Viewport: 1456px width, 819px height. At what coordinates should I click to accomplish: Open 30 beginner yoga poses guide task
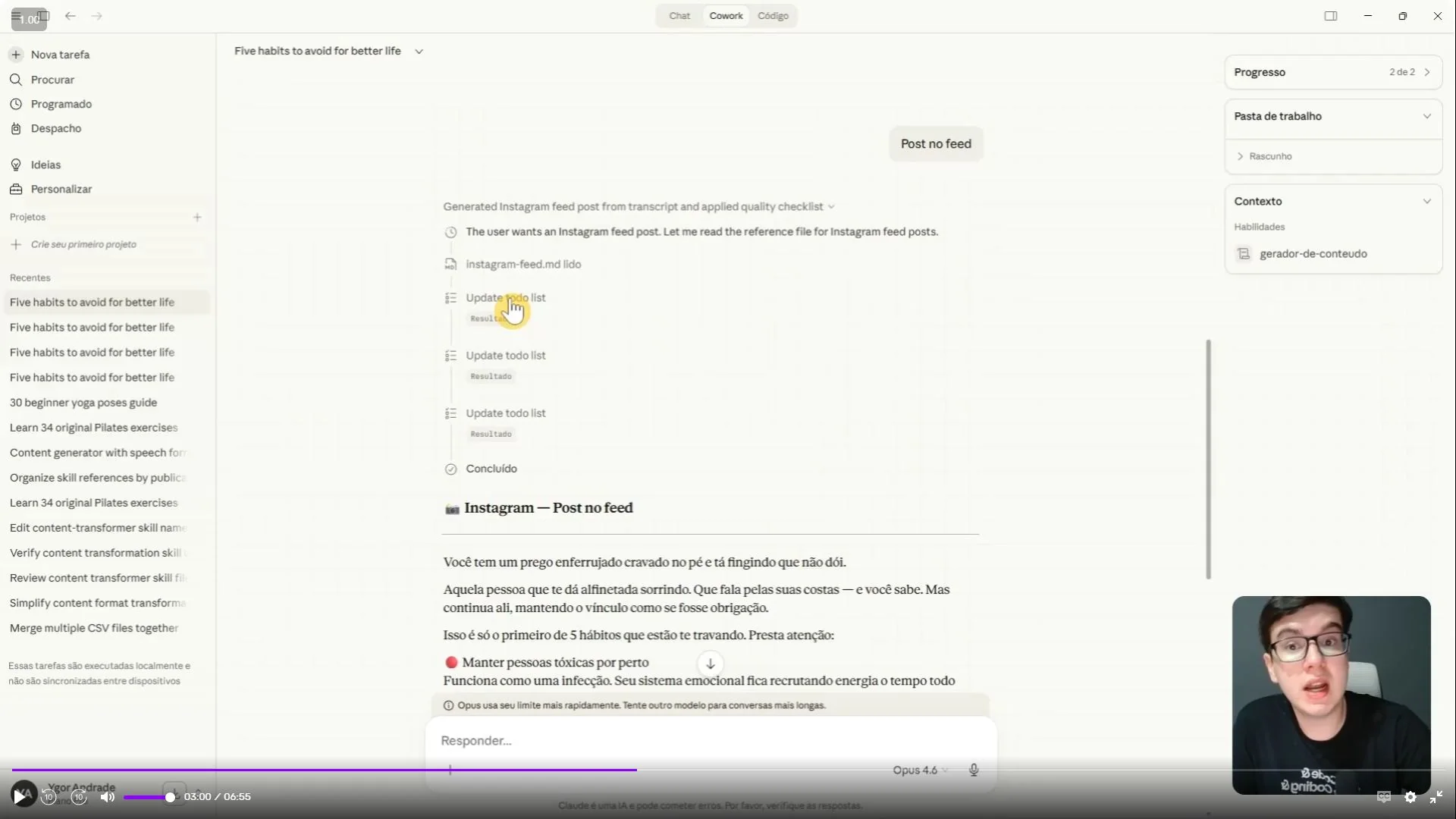coord(83,403)
